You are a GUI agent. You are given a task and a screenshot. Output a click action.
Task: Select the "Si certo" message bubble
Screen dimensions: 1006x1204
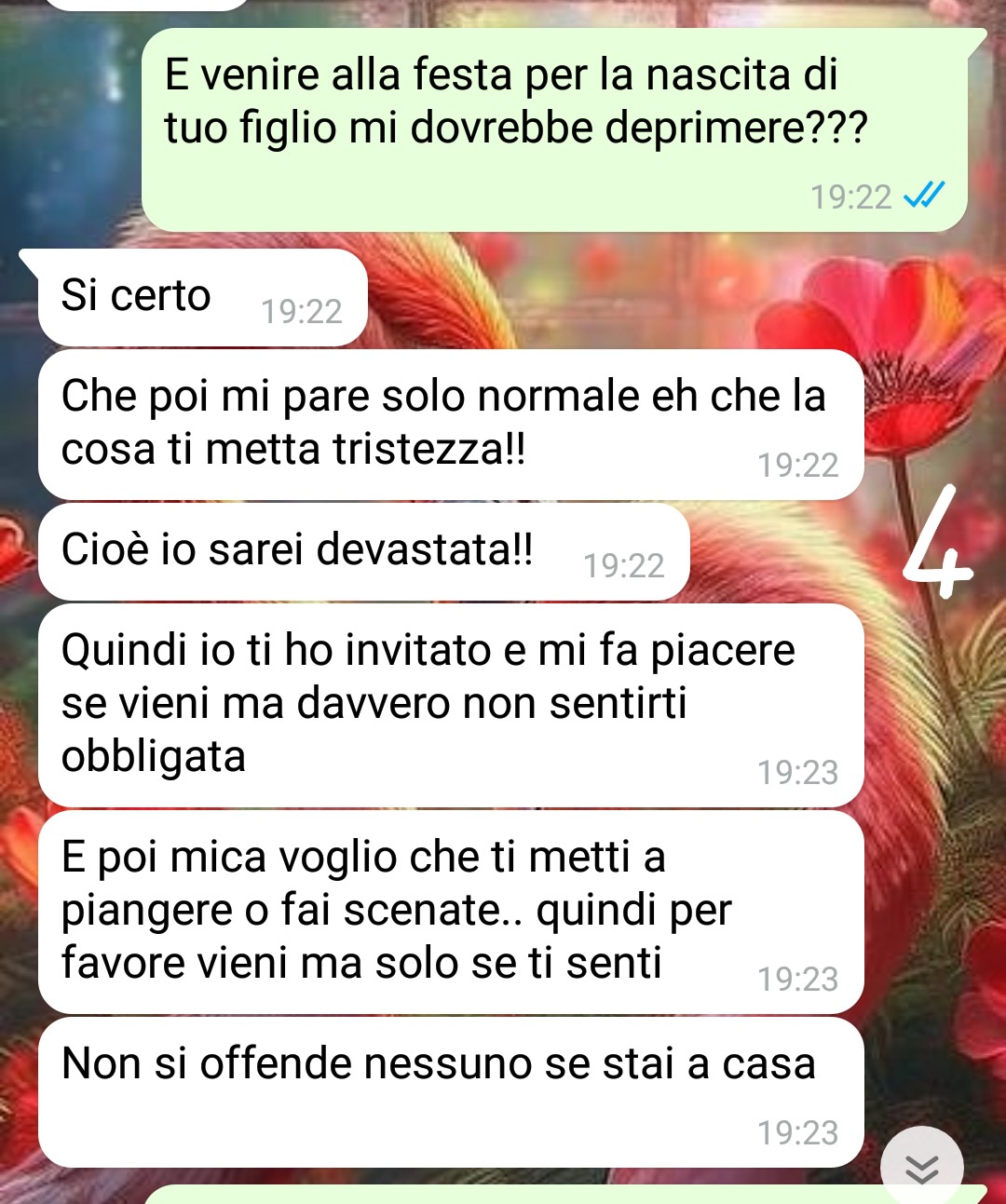[202, 298]
